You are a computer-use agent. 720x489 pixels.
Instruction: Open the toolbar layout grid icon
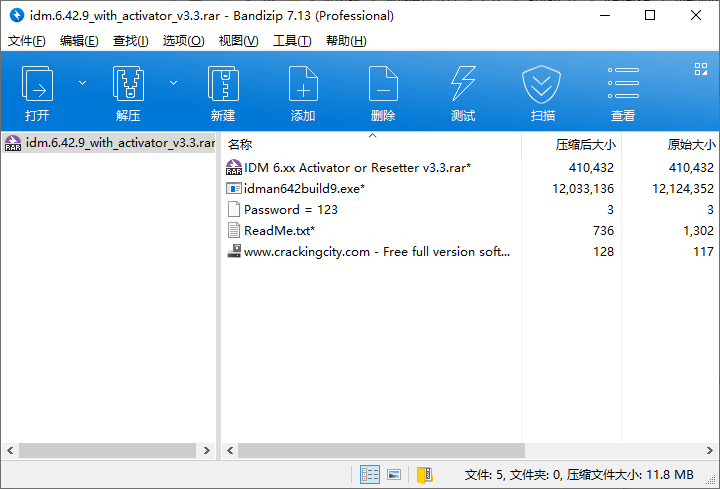pyautogui.click(x=701, y=69)
